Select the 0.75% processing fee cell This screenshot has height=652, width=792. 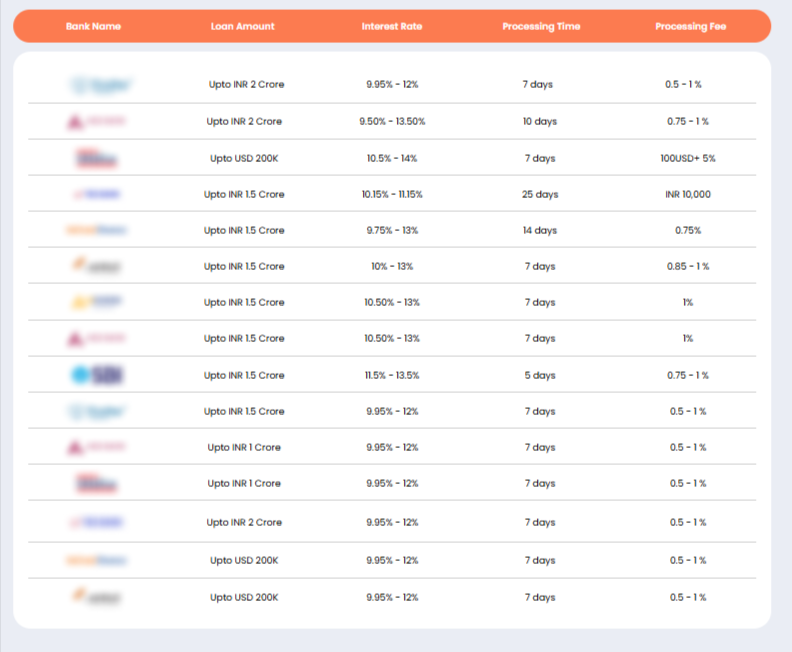[687, 230]
